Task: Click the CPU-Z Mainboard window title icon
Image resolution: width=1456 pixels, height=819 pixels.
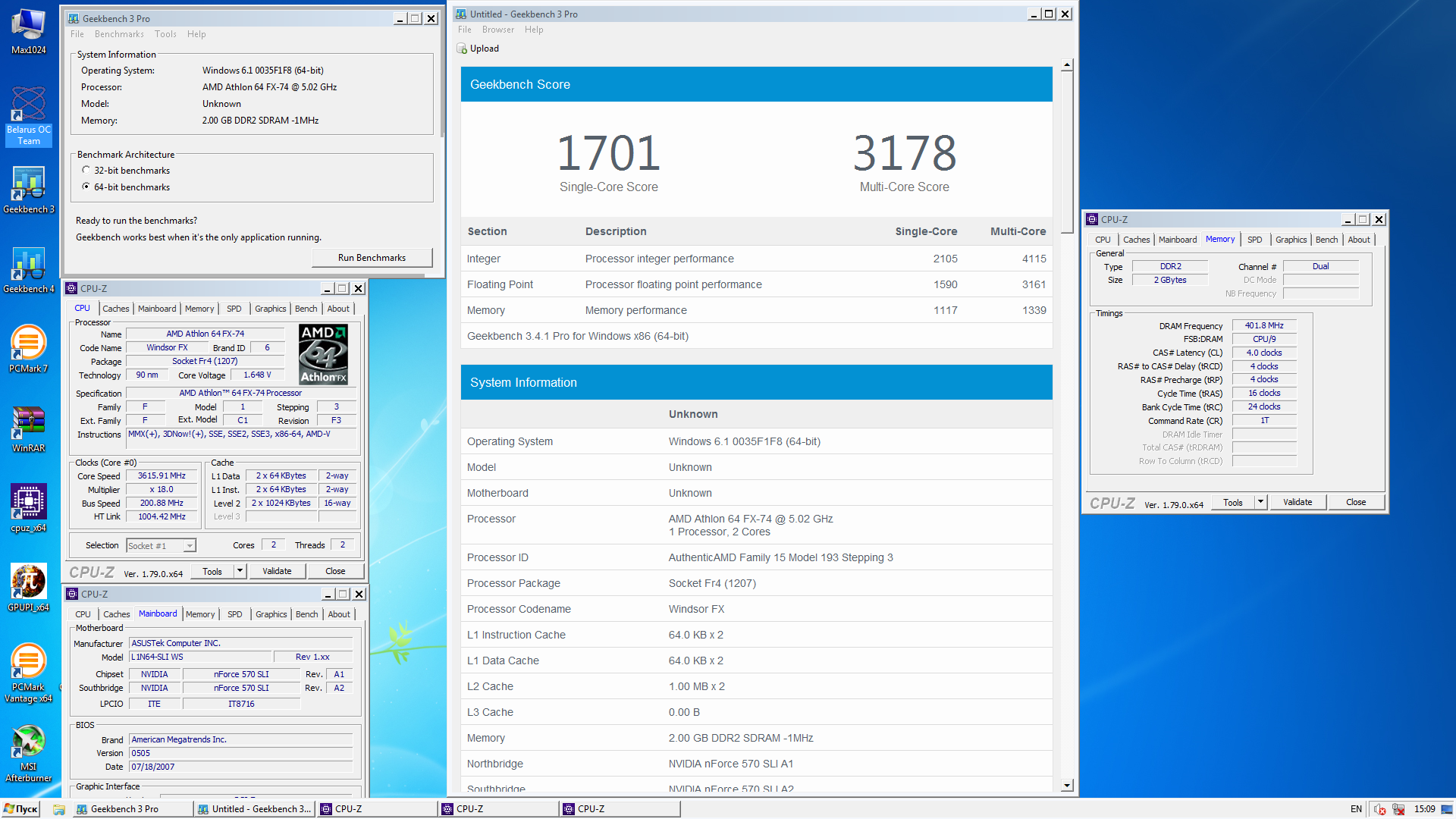Action: (x=72, y=594)
